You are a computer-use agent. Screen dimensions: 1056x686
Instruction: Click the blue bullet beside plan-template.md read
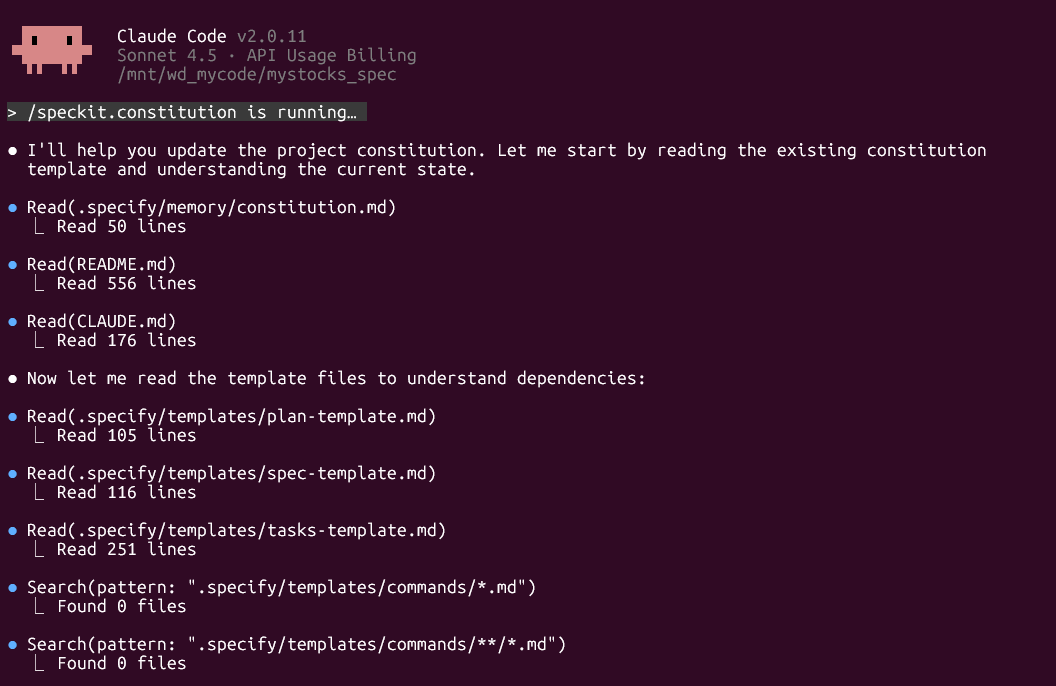(12, 417)
